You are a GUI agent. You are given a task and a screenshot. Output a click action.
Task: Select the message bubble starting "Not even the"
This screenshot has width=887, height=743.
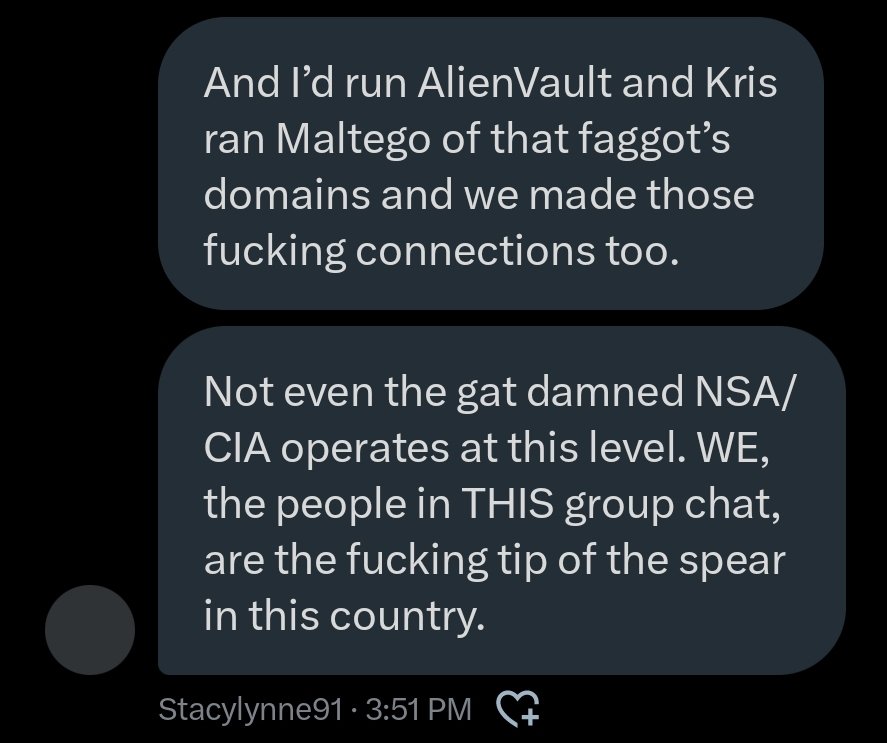point(500,500)
